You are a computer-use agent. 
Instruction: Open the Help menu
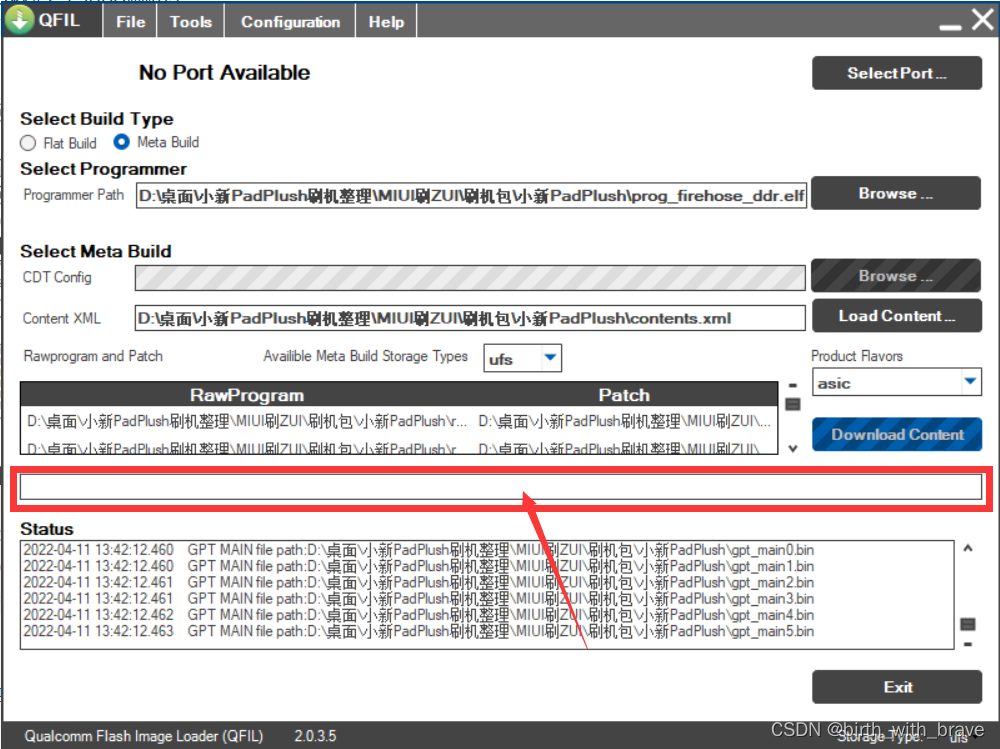coord(386,22)
